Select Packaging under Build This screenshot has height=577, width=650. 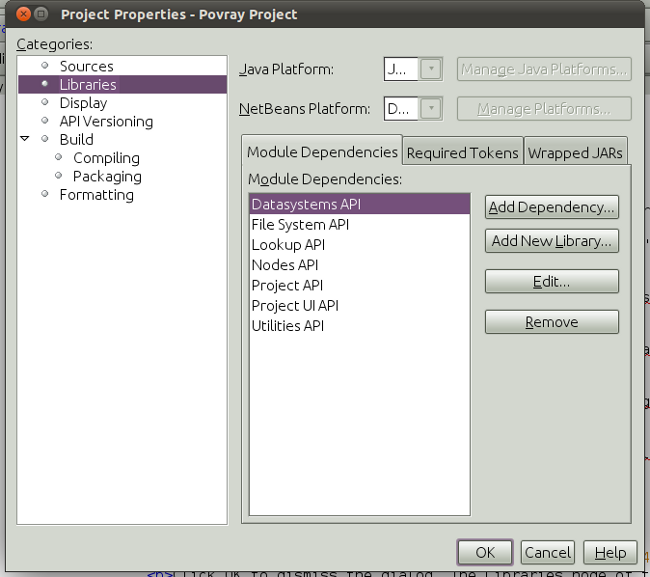tap(107, 176)
